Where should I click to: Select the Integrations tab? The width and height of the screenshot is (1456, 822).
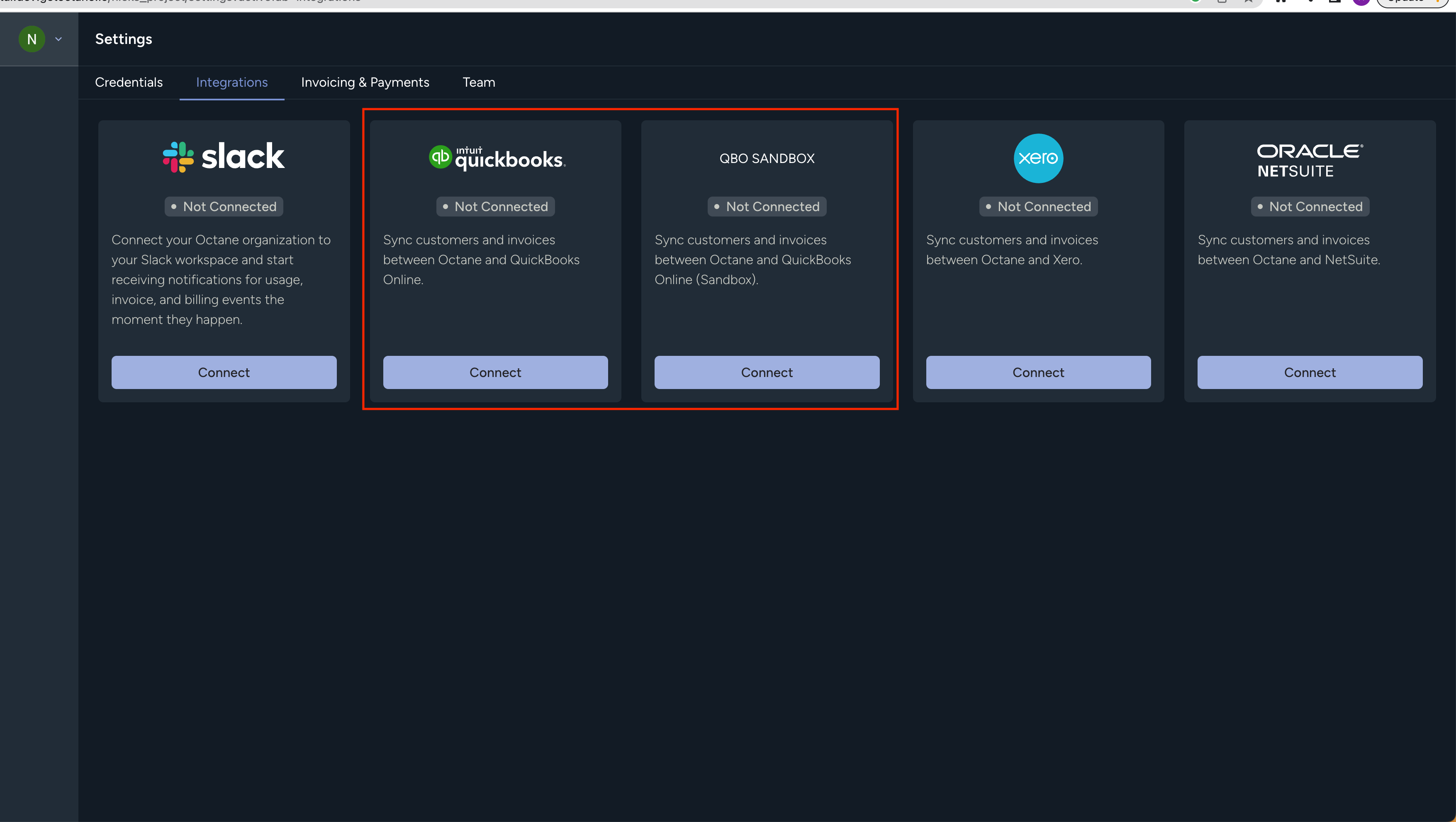pos(232,83)
